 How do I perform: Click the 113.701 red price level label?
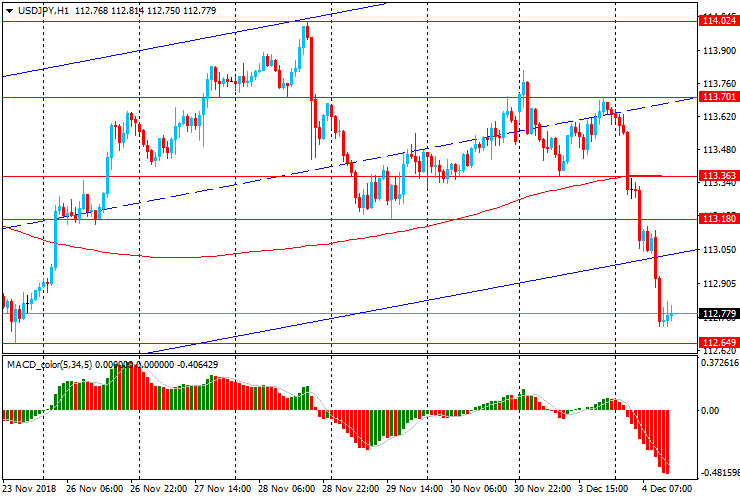point(719,97)
